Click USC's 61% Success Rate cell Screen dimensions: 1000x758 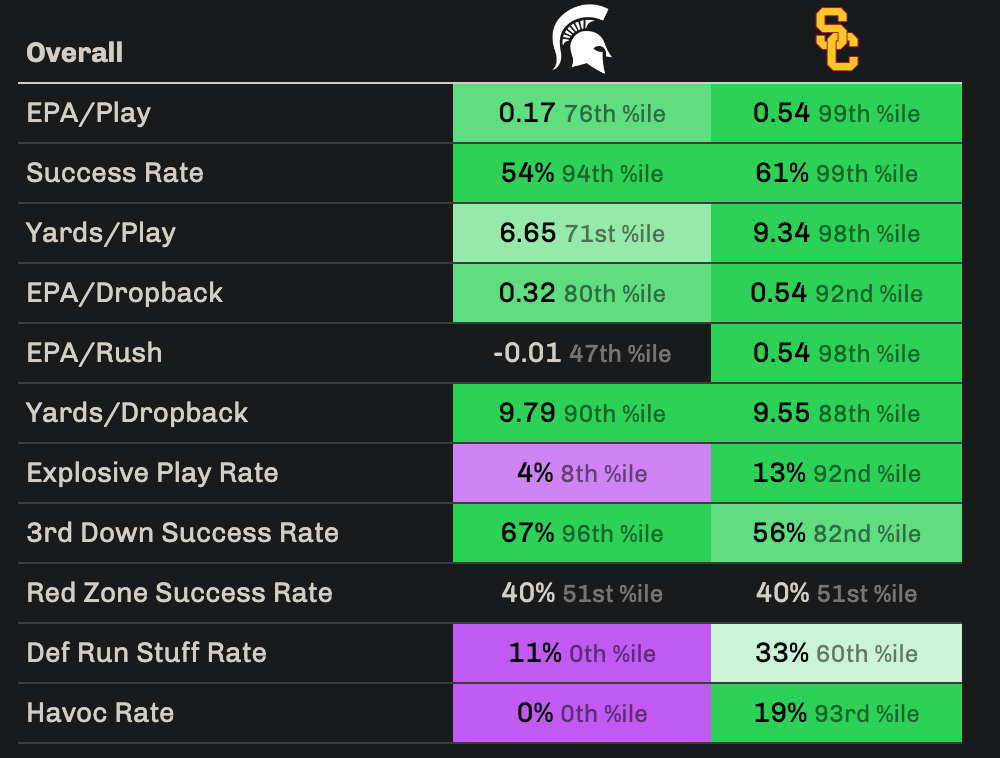[836, 173]
